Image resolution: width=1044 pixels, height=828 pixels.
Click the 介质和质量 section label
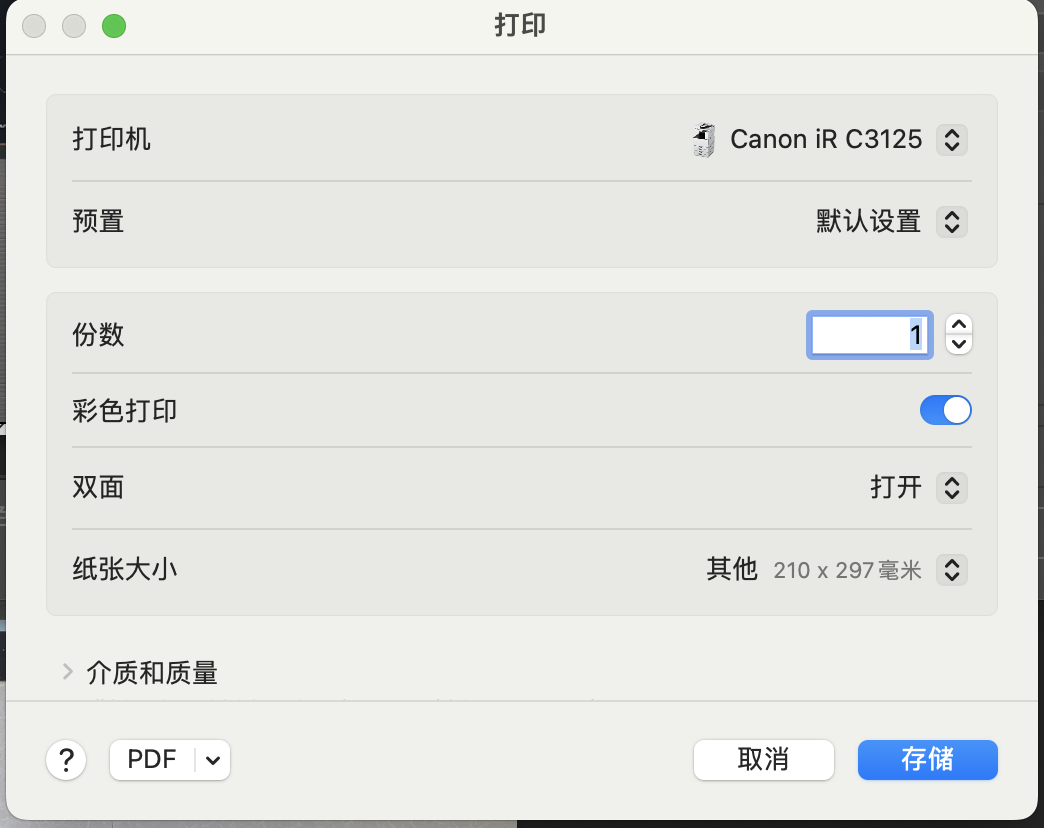pos(152,672)
